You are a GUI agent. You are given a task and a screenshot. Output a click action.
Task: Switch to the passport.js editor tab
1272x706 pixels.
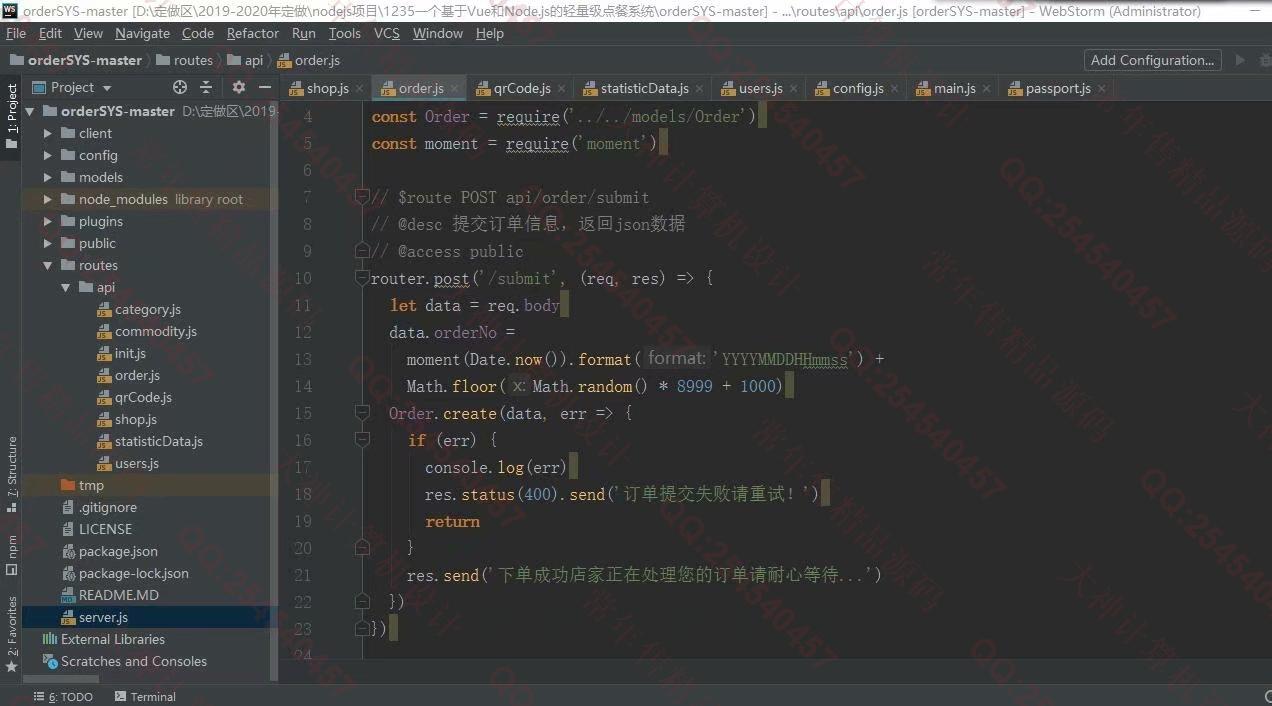click(1057, 88)
